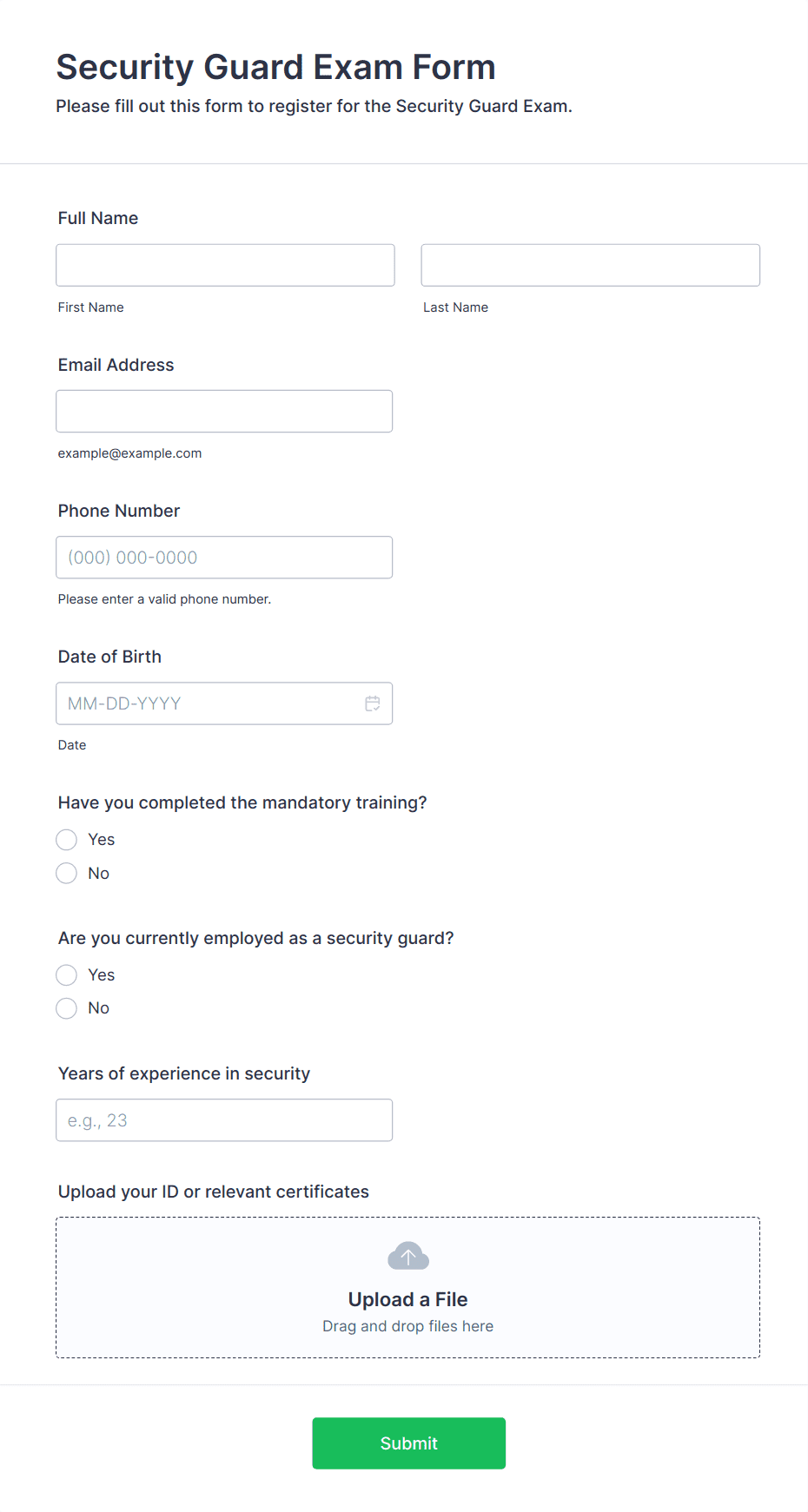This screenshot has height=1512, width=808.
Task: Click the cloud upload icon
Action: pyautogui.click(x=407, y=1256)
